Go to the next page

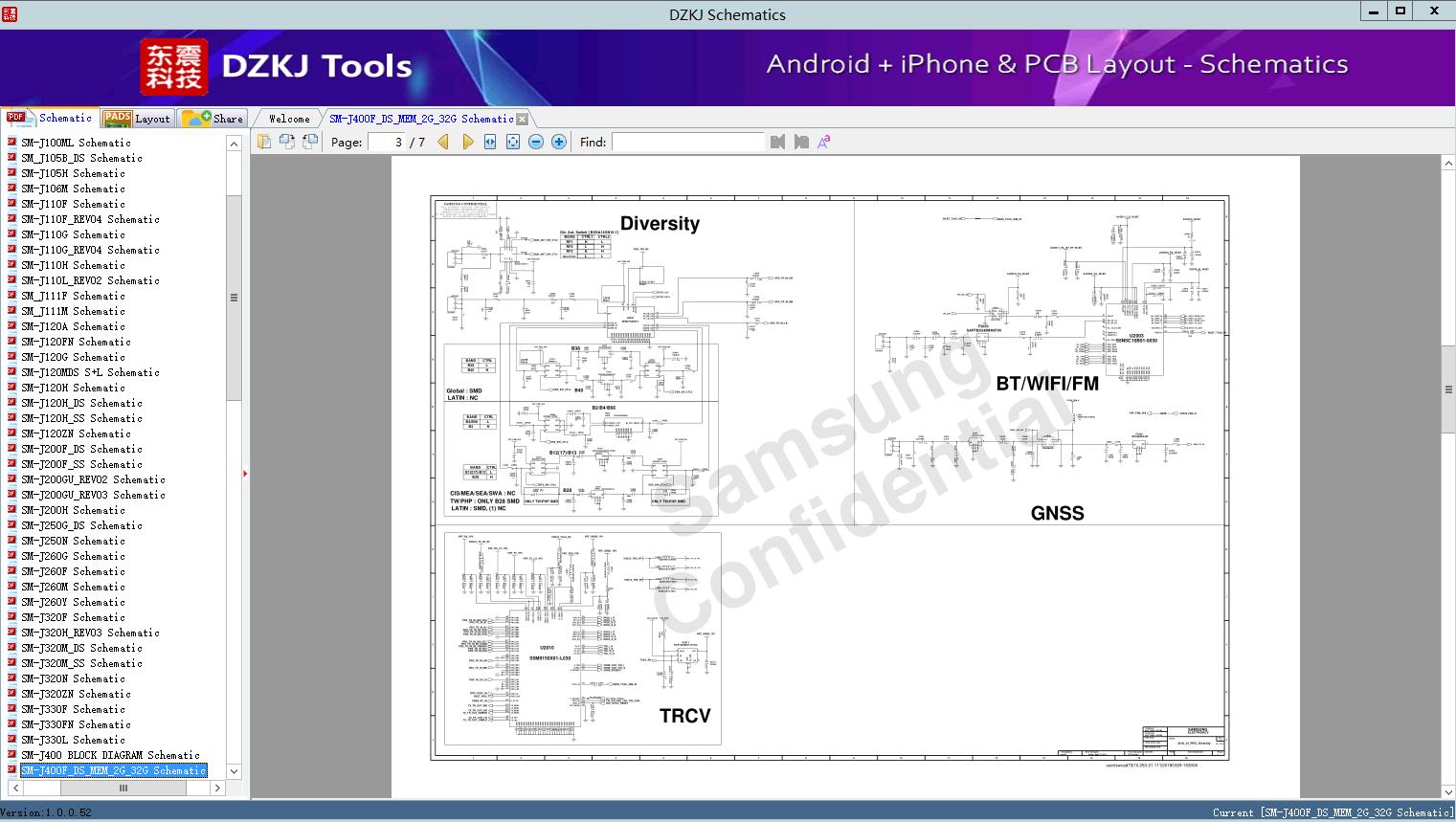click(x=467, y=142)
